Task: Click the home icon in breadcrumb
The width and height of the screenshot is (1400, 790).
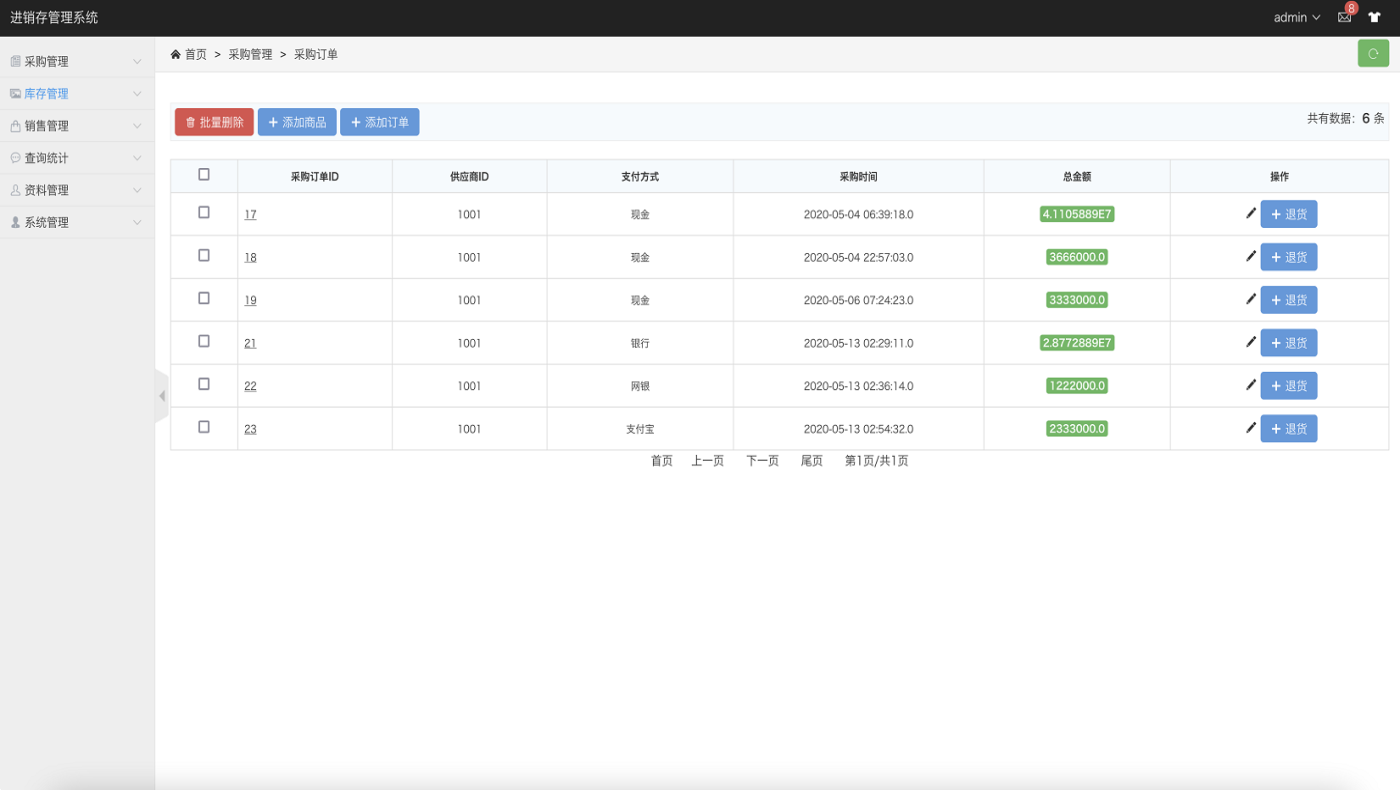Action: tap(176, 54)
